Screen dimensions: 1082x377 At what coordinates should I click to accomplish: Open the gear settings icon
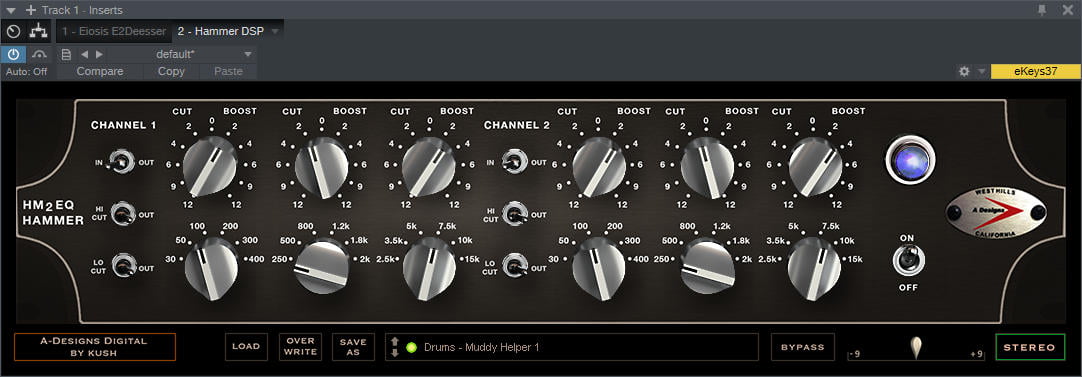(965, 71)
